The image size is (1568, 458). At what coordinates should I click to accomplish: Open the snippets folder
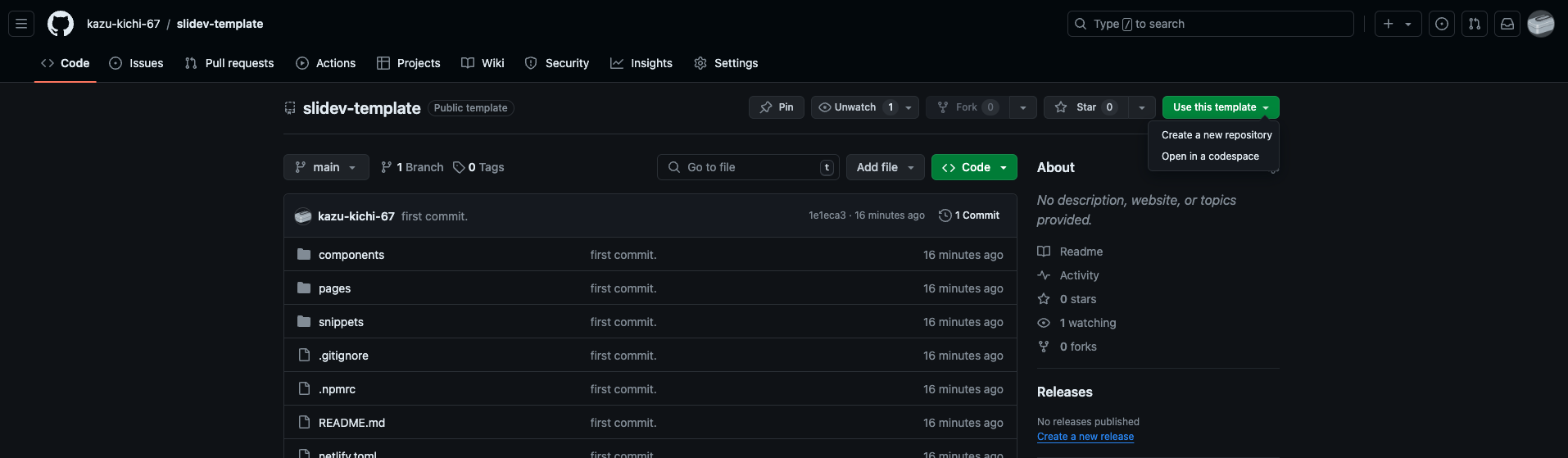pos(341,322)
